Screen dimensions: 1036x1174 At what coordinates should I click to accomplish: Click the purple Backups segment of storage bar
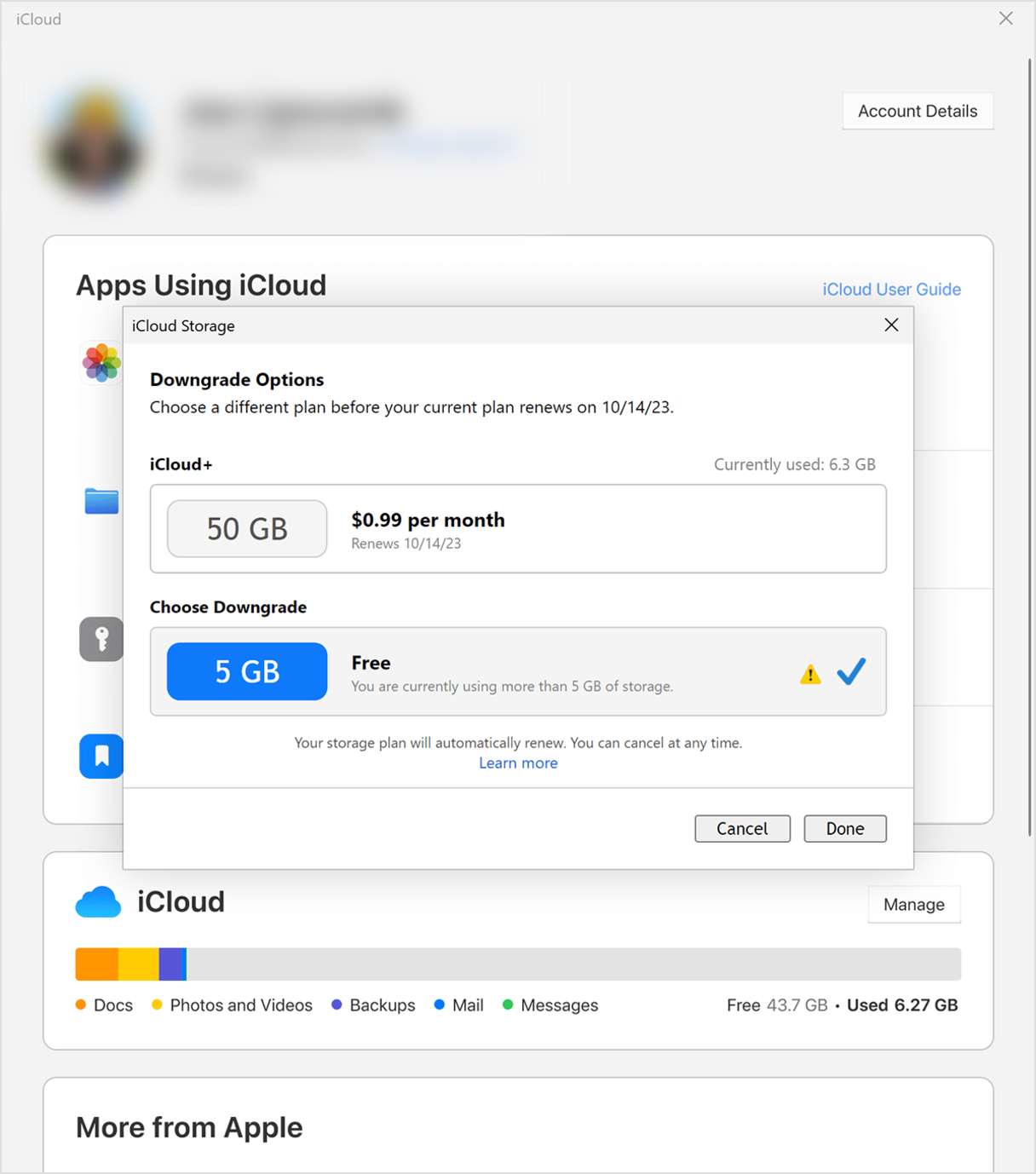pos(170,964)
